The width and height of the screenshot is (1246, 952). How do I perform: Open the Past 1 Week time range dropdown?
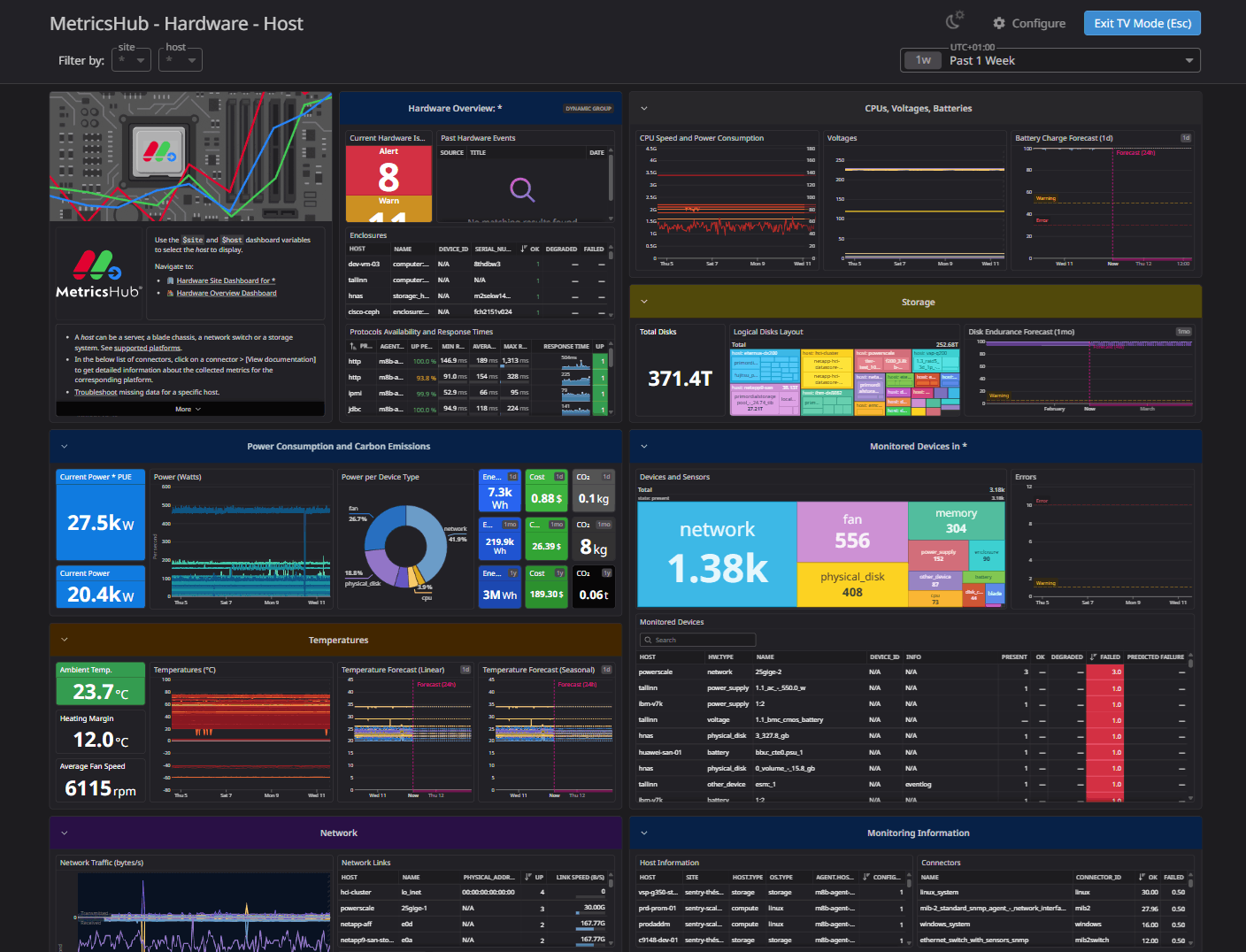(1050, 60)
